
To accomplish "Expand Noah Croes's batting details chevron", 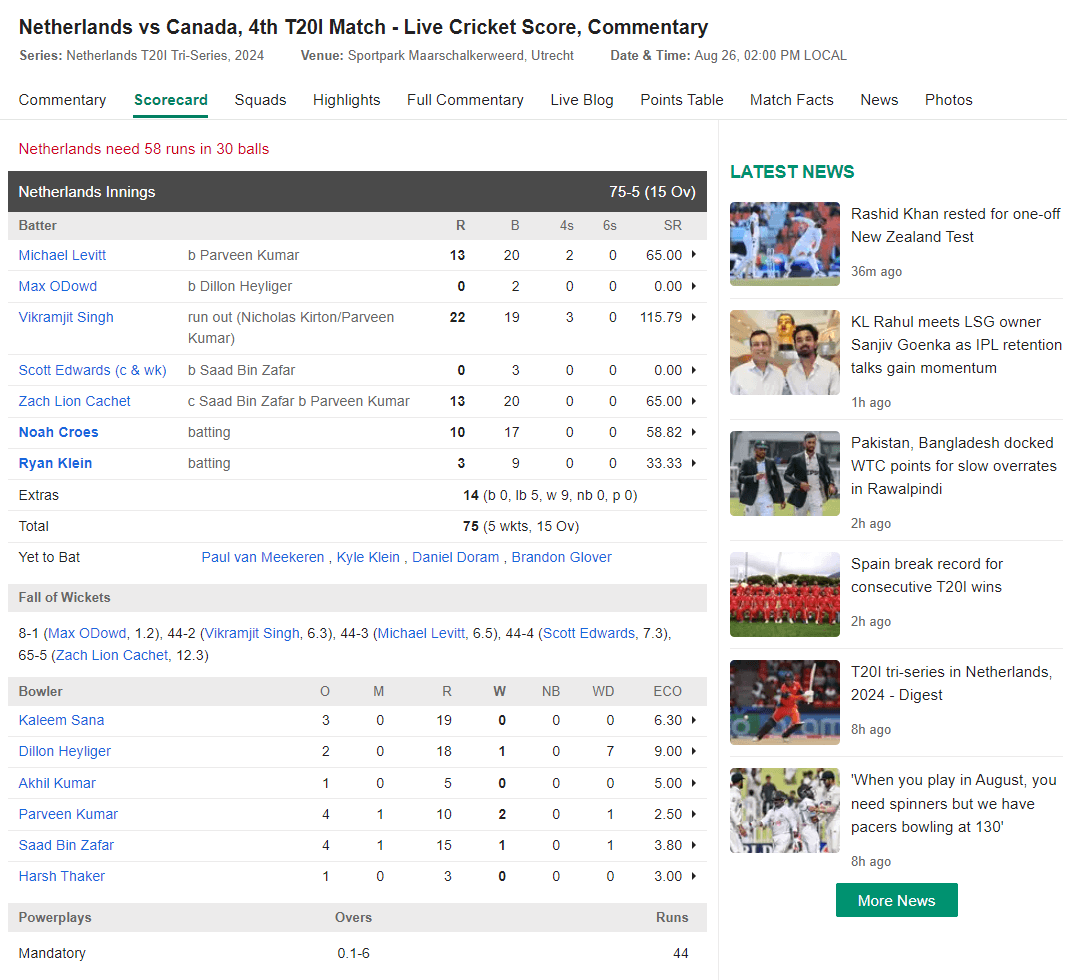I will [692, 432].
